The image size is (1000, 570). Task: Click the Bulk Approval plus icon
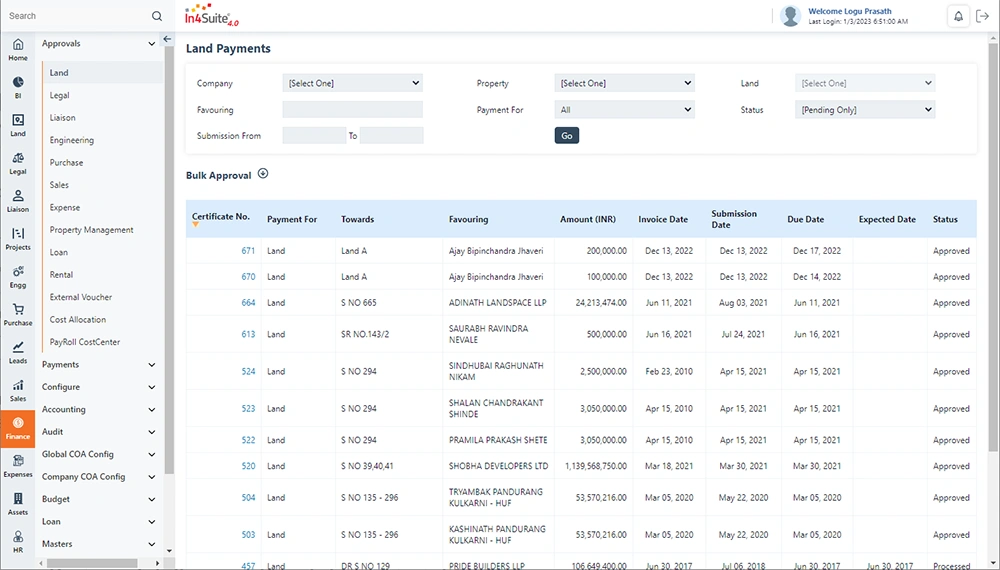tap(263, 174)
